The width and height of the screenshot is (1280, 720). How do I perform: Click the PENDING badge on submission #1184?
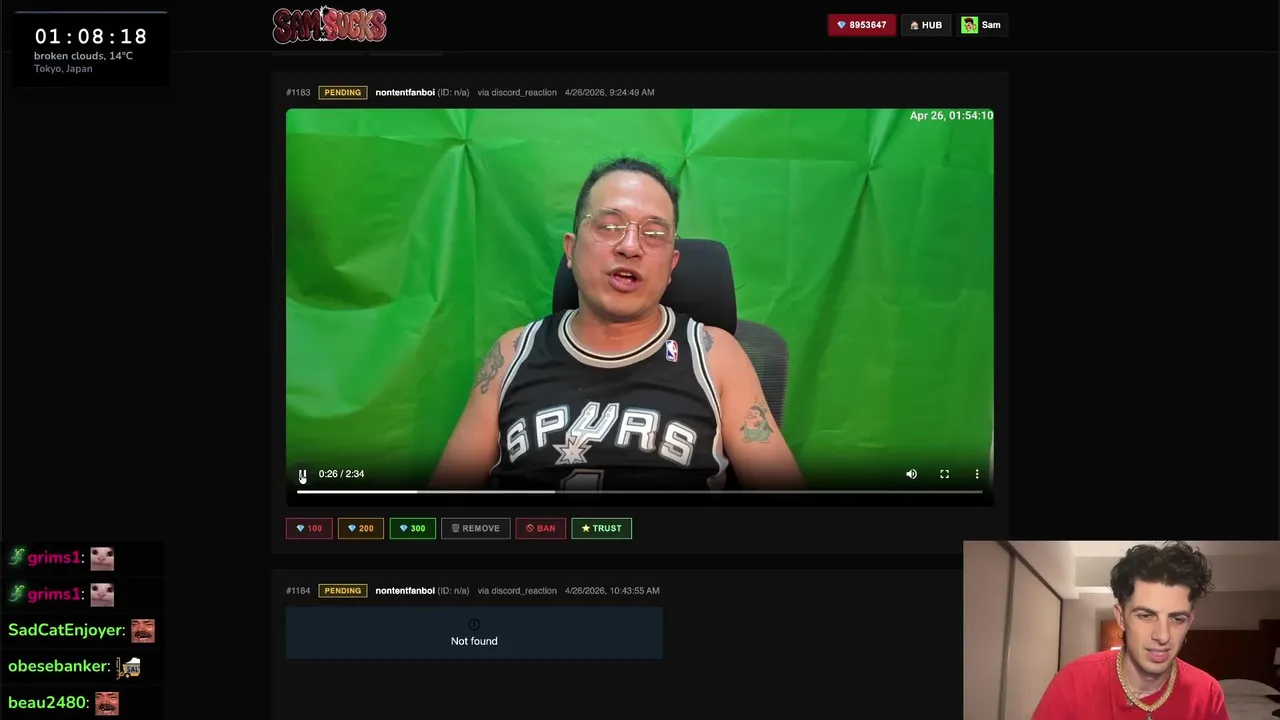coord(342,590)
